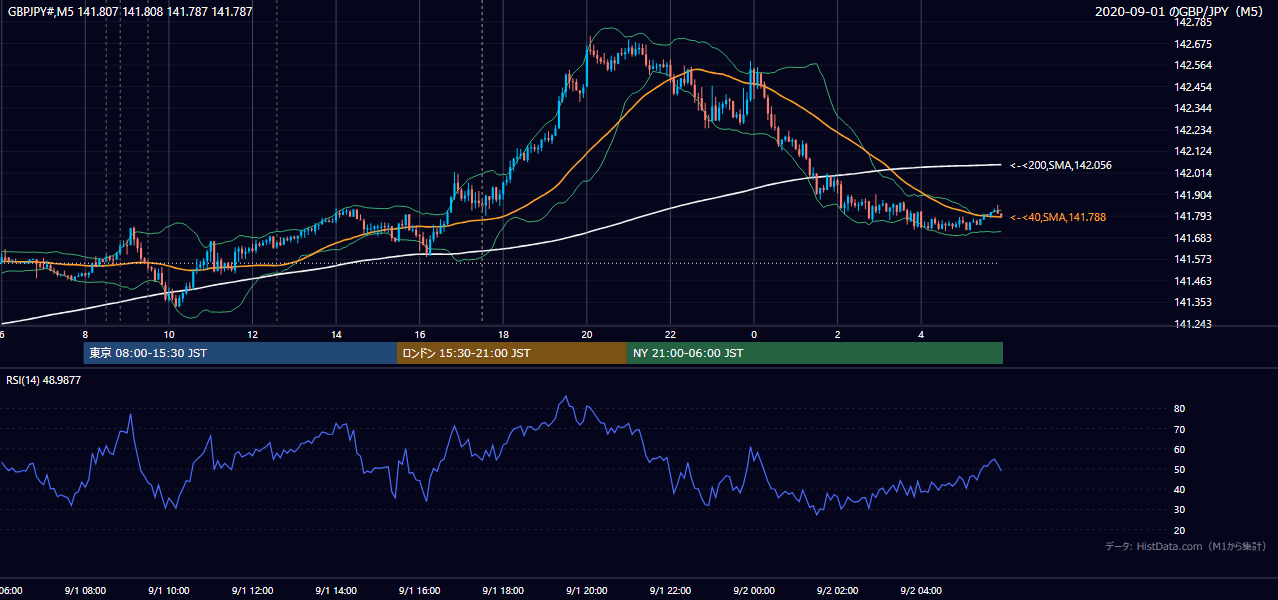Screen dimensions: 1278x600
Task: Click the 9/1 20:00 time label
Action: [587, 591]
